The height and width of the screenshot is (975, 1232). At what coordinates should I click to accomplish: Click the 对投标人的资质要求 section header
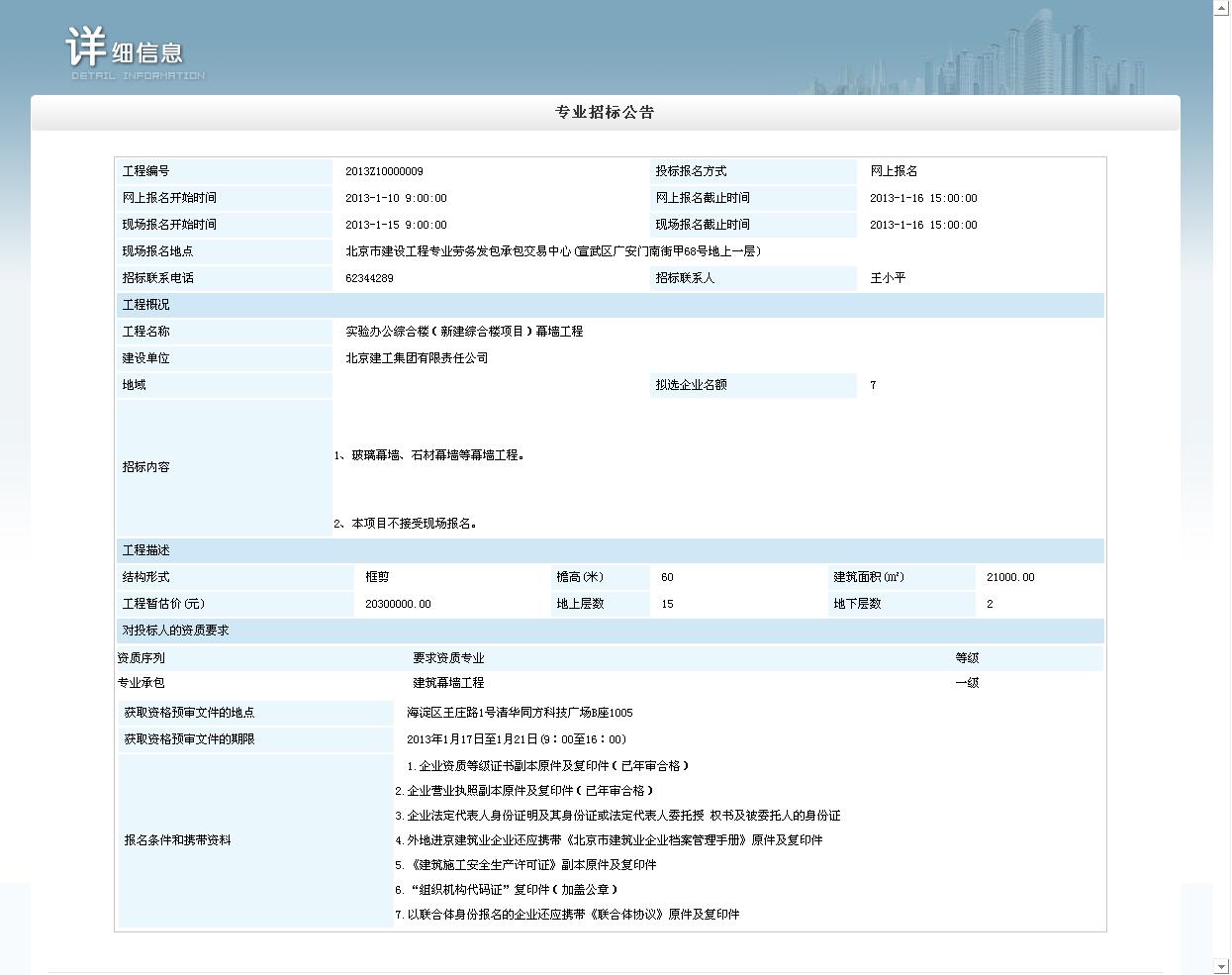[x=610, y=631]
